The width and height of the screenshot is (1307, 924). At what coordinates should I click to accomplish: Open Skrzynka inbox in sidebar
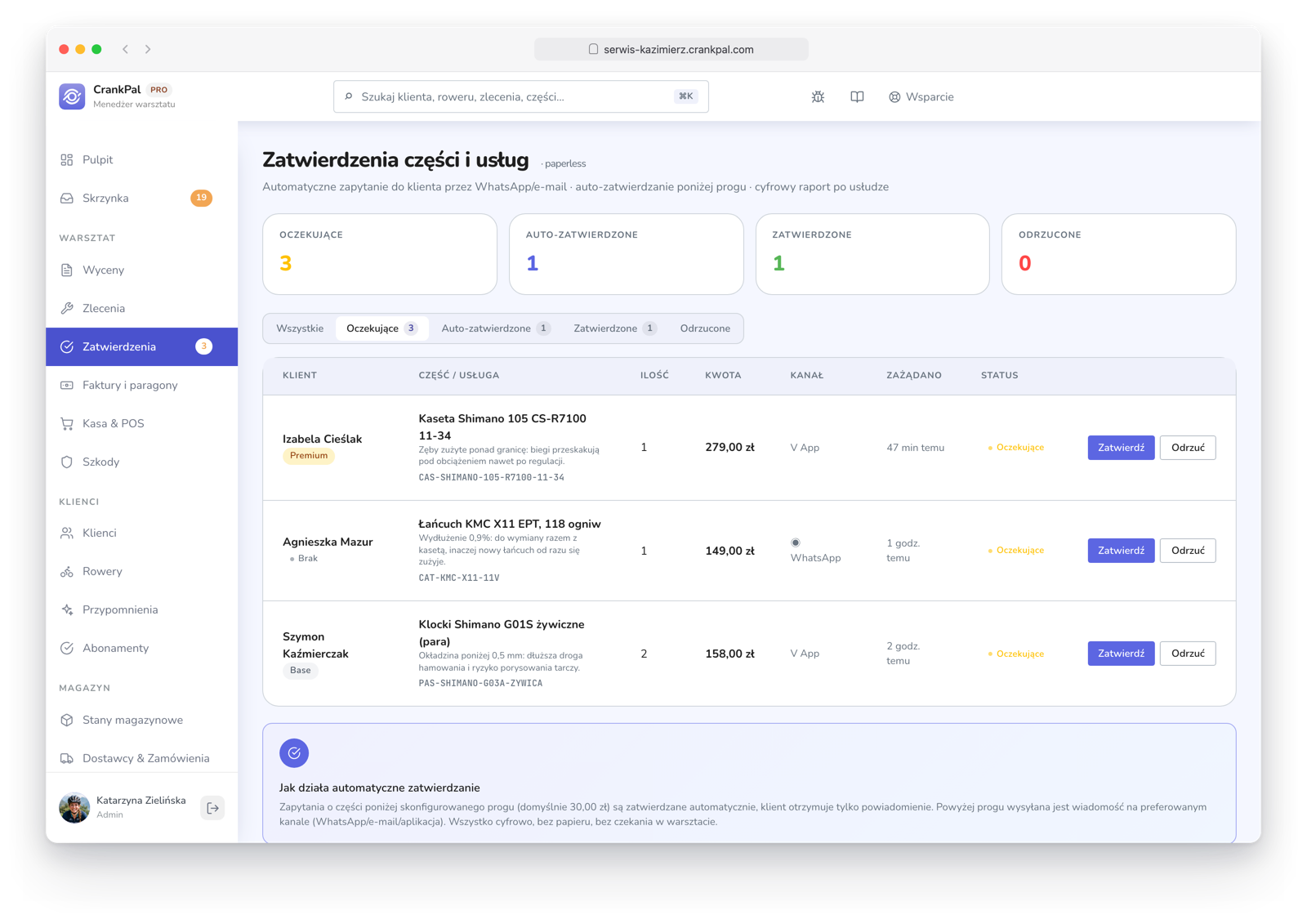(142, 198)
